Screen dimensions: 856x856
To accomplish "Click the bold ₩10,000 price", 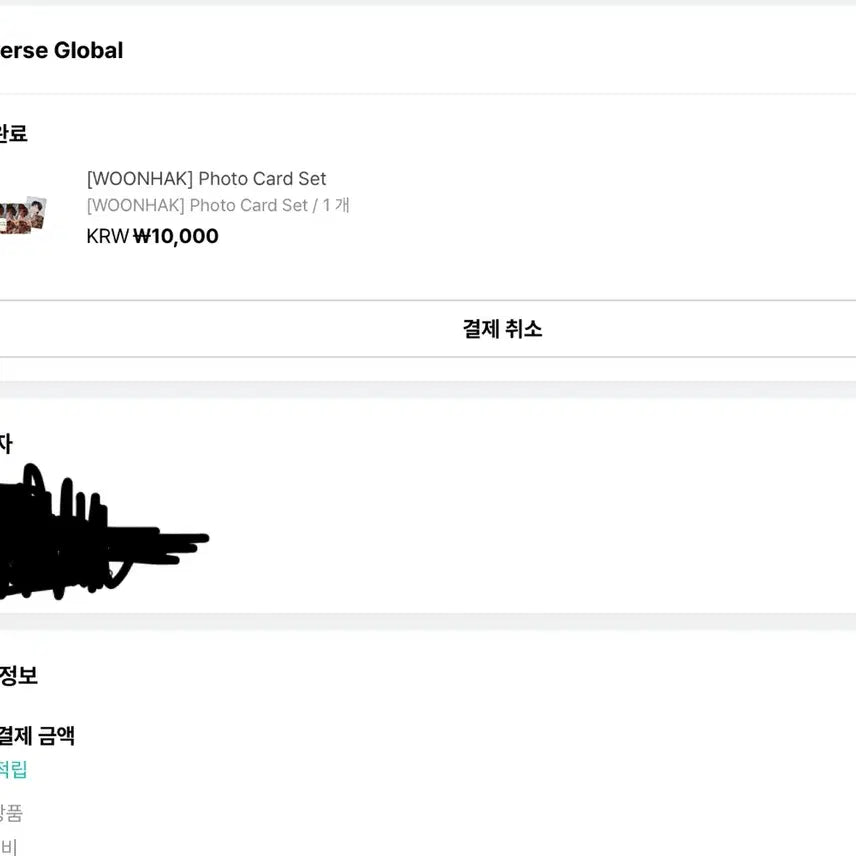I will [x=176, y=236].
